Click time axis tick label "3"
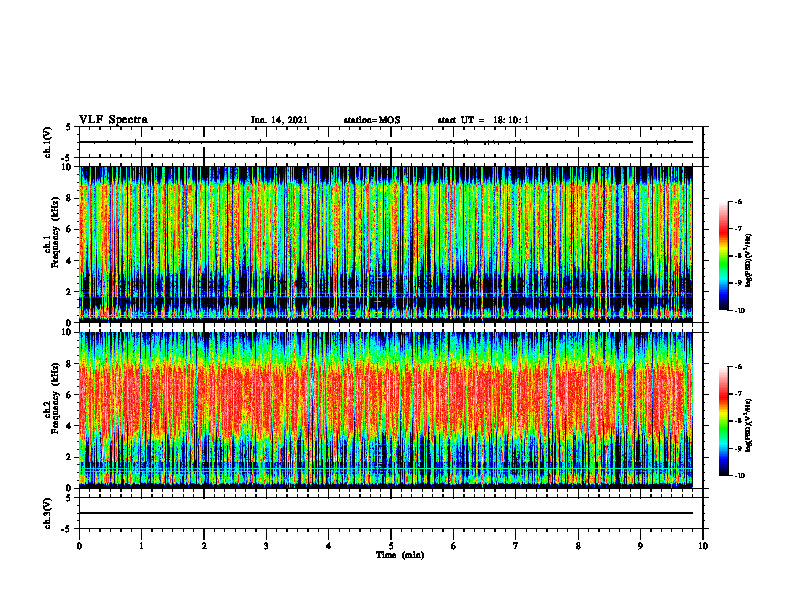Screen dimensions: 792x612 pos(266,546)
